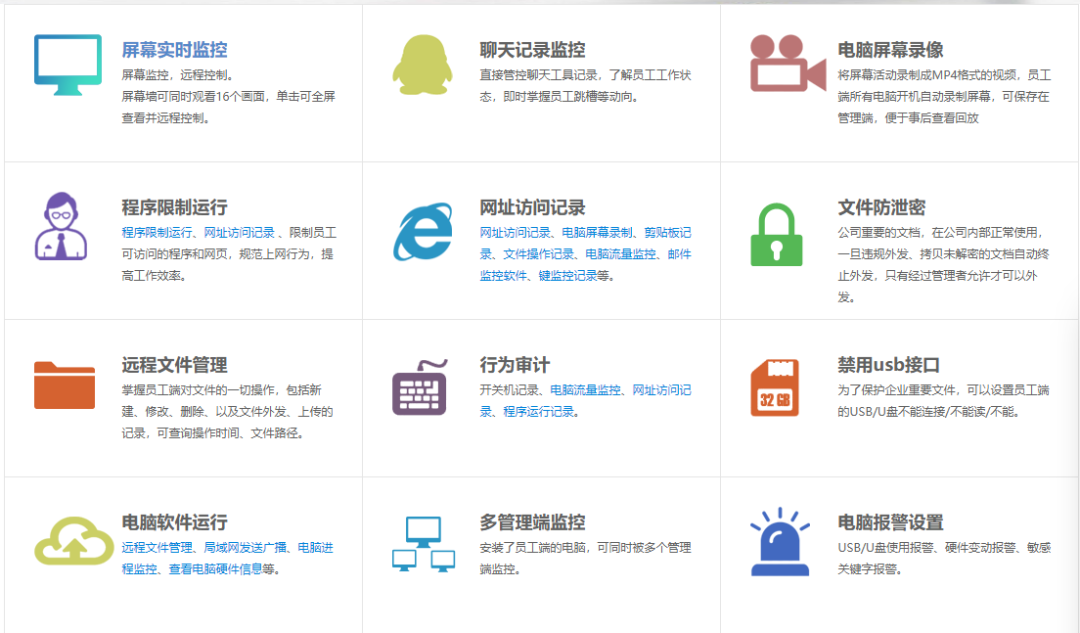The image size is (1080, 633).
Task: Open the 查看电脑硬件信息 link
Action: 218,567
